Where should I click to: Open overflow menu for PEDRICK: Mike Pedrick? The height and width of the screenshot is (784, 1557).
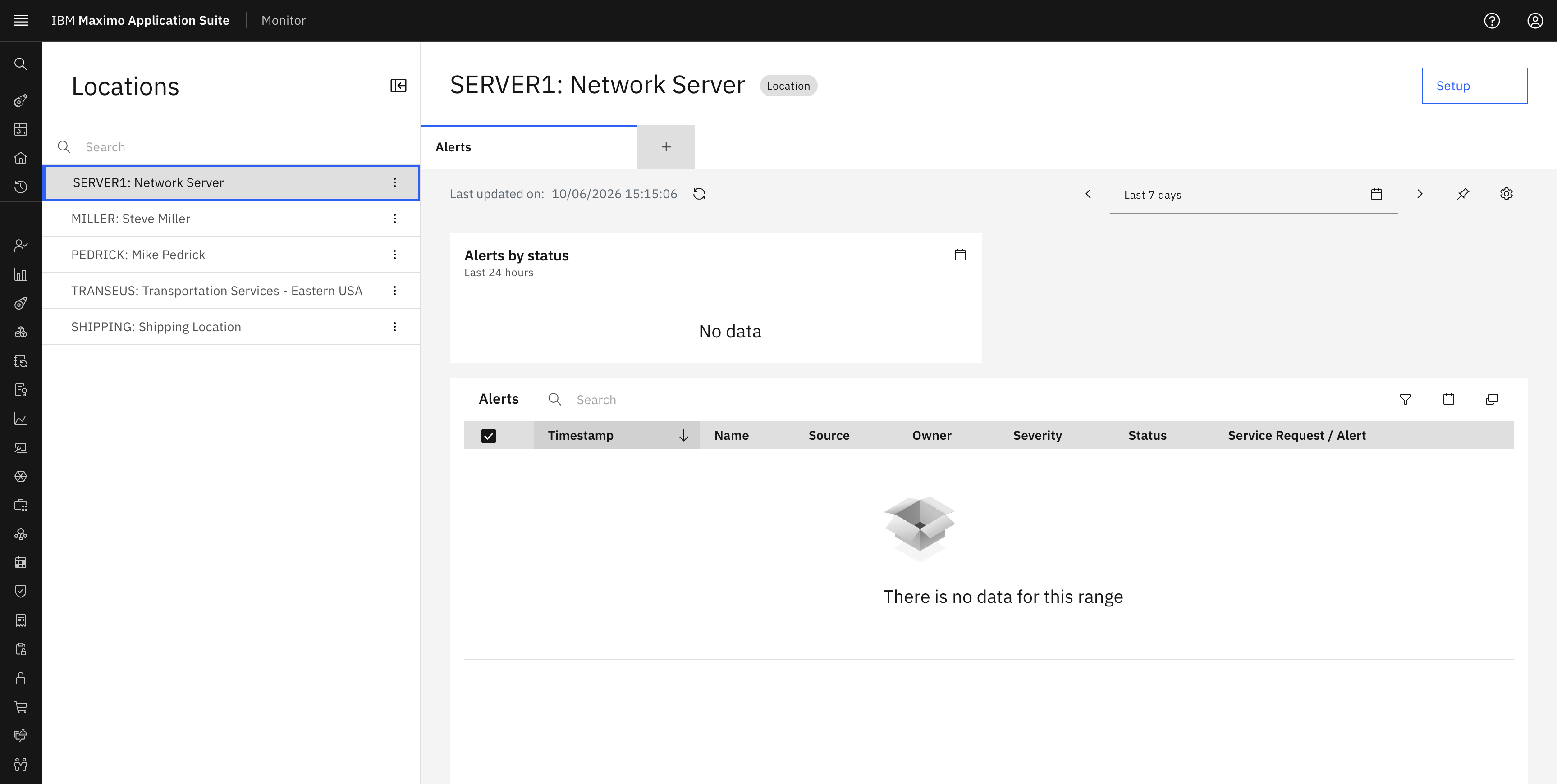pos(395,255)
